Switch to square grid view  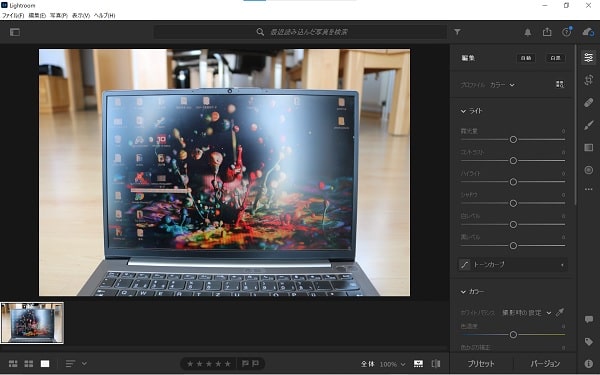(29, 364)
